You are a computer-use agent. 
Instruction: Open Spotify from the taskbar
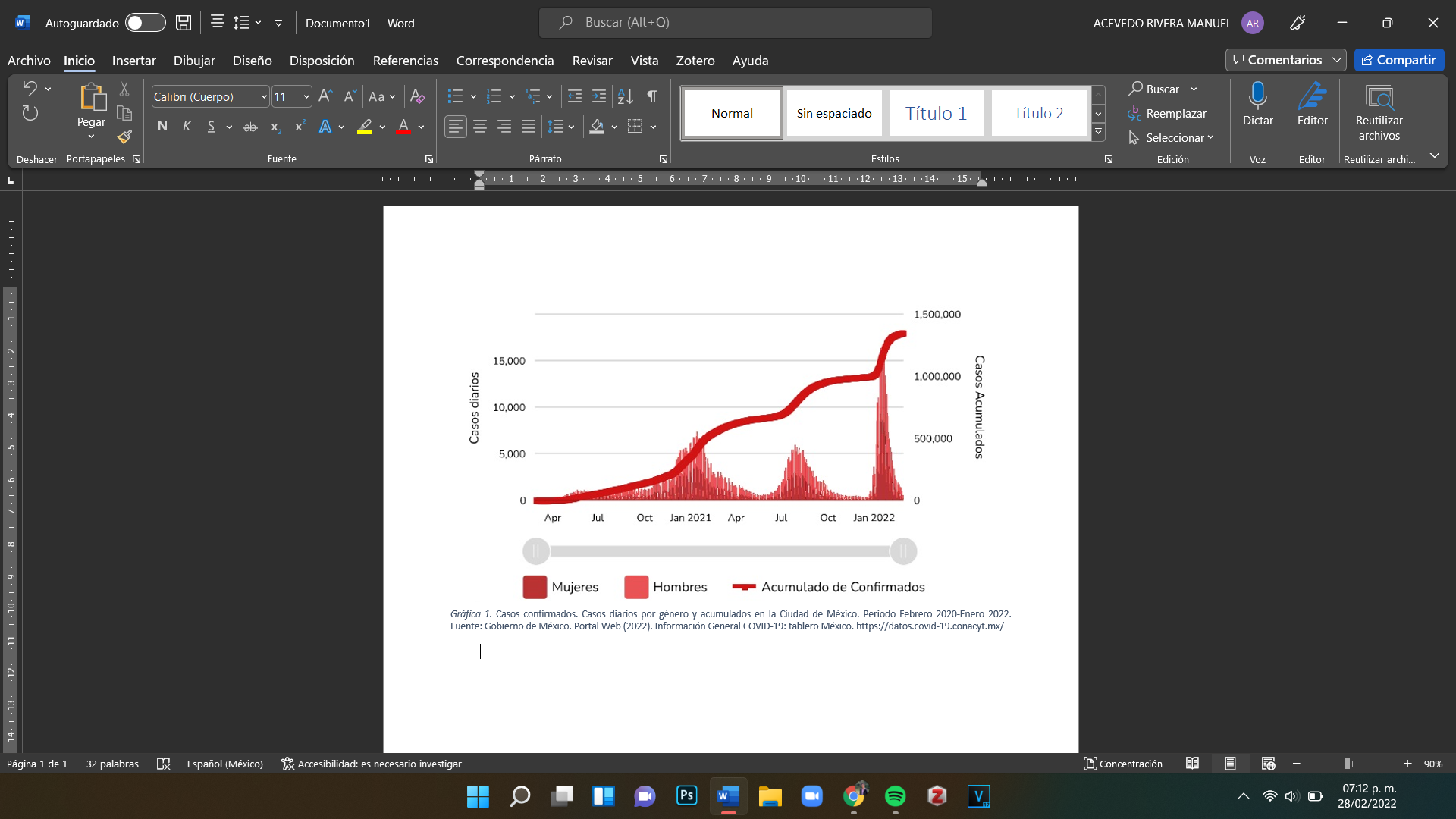click(x=896, y=795)
